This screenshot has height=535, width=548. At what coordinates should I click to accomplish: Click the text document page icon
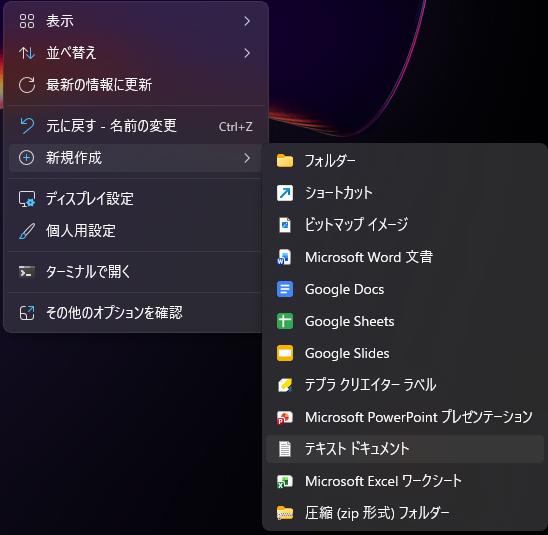tap(285, 449)
